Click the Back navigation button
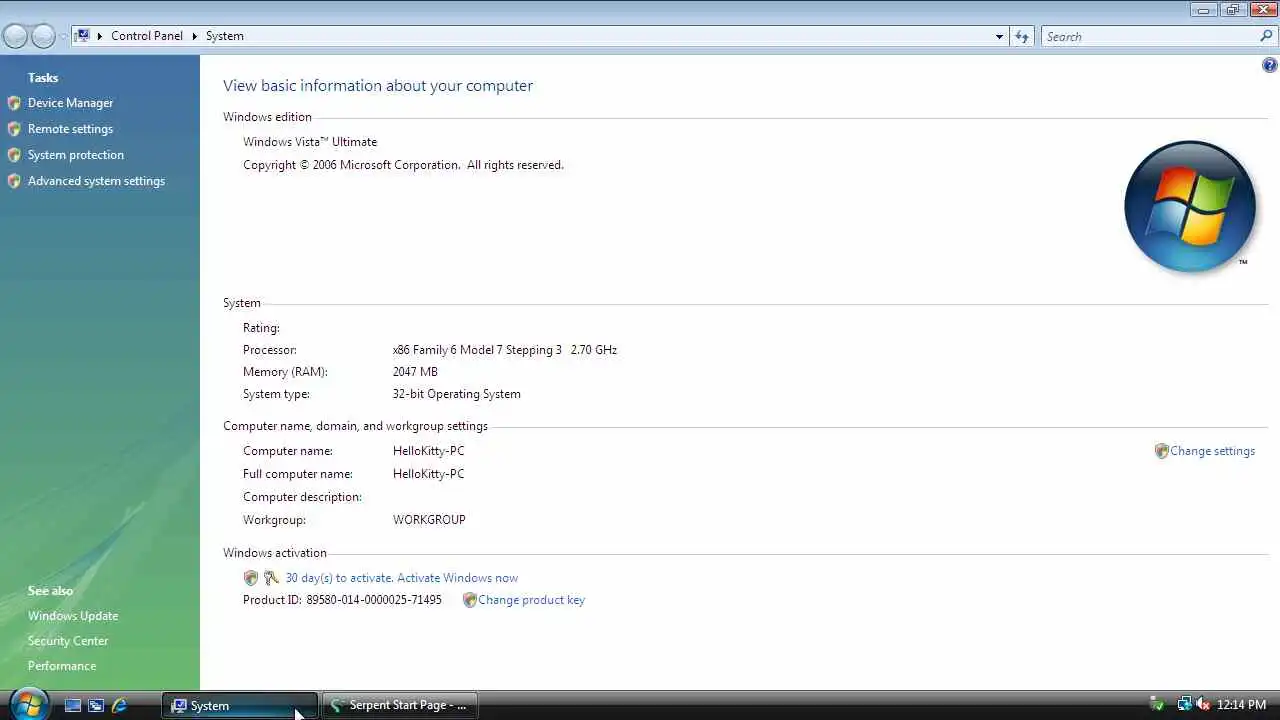Image resolution: width=1280 pixels, height=720 pixels. point(15,37)
